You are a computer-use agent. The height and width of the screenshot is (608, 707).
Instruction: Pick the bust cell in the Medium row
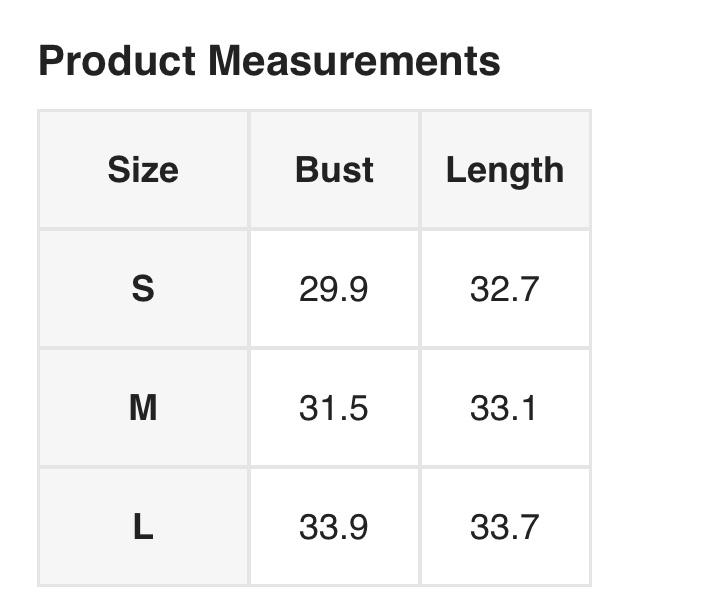coord(334,408)
